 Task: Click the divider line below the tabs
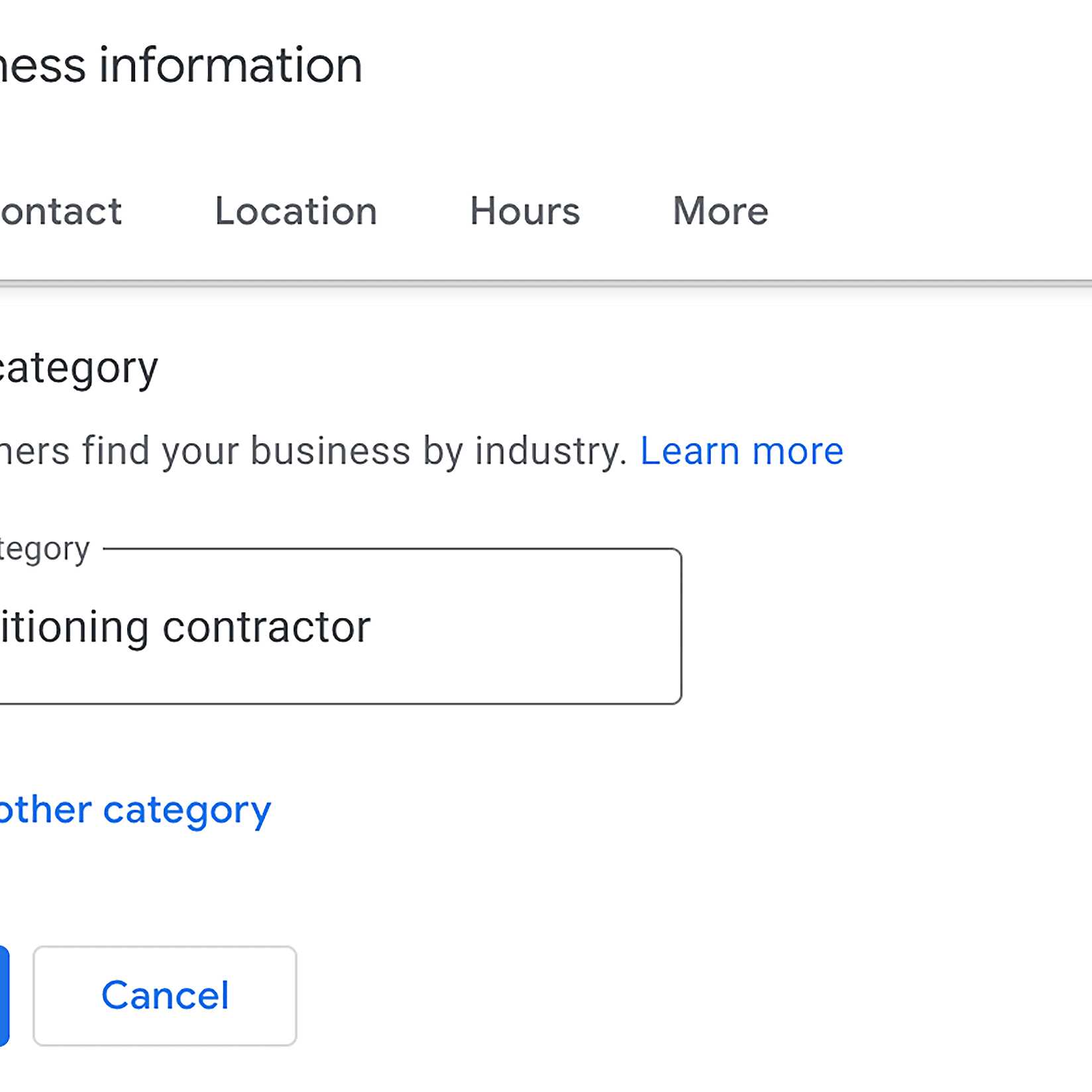point(546,284)
